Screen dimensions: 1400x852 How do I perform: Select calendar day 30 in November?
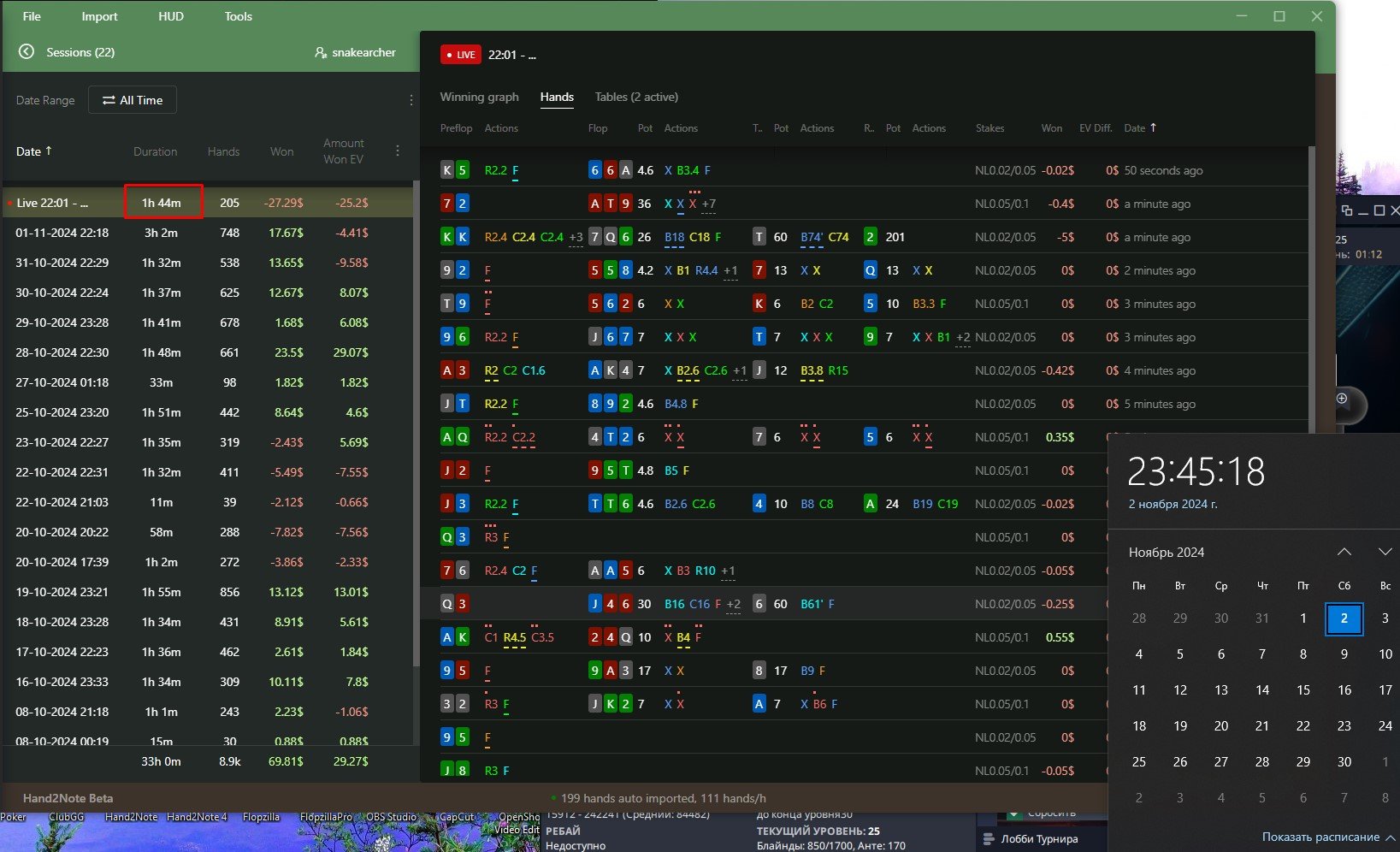pyautogui.click(x=1344, y=762)
